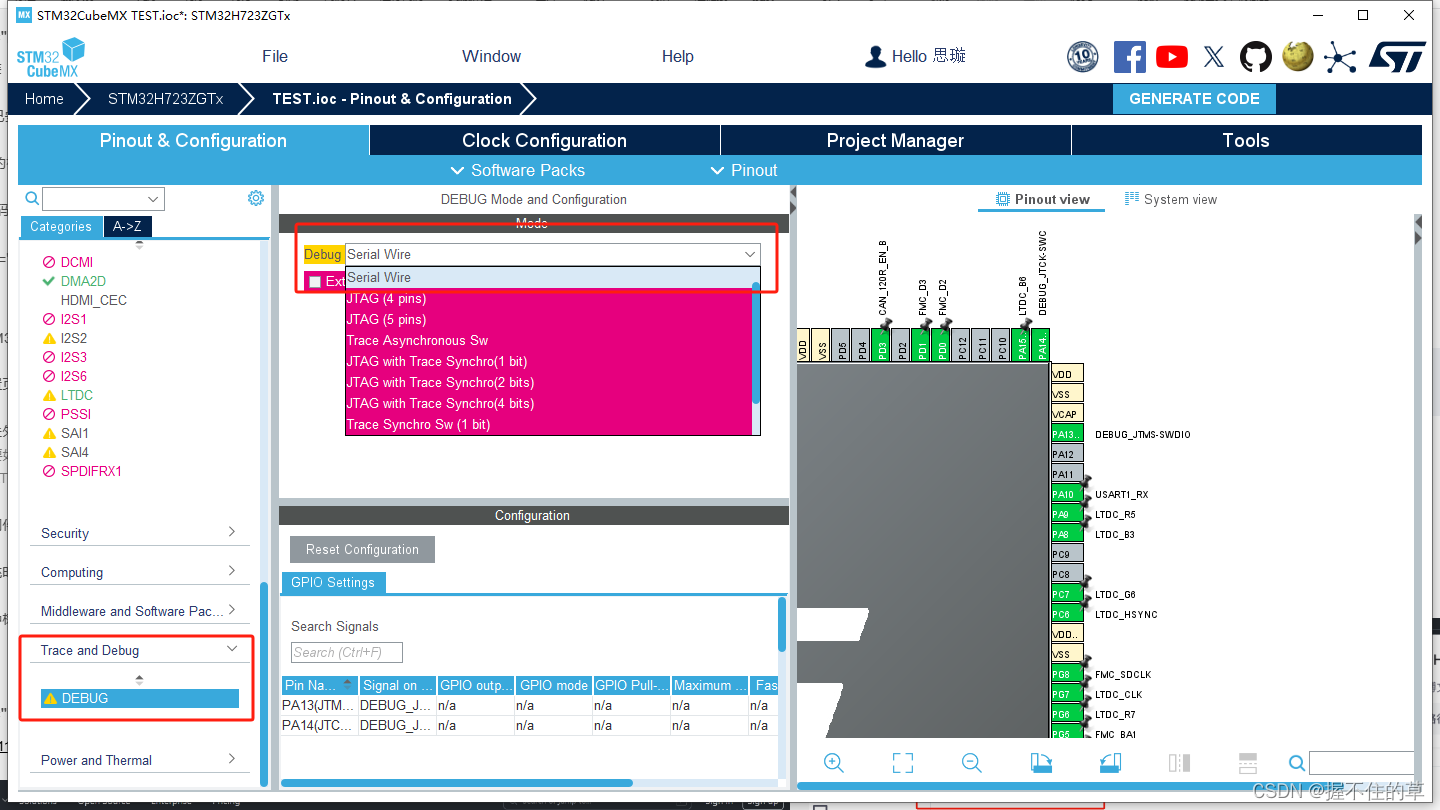Select the Categories tab
Viewport: 1440px width, 810px height.
pos(61,226)
